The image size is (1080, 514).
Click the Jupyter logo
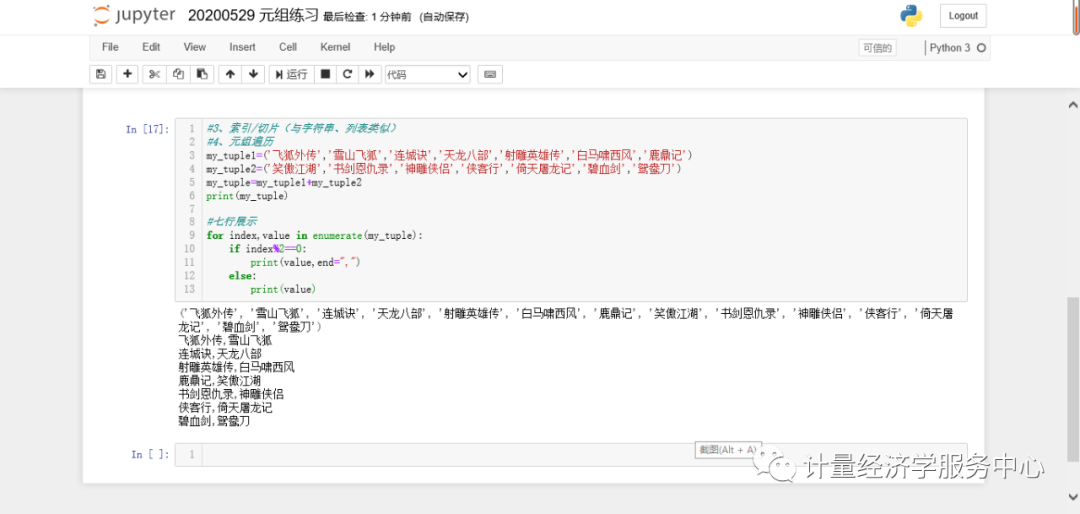click(x=134, y=16)
